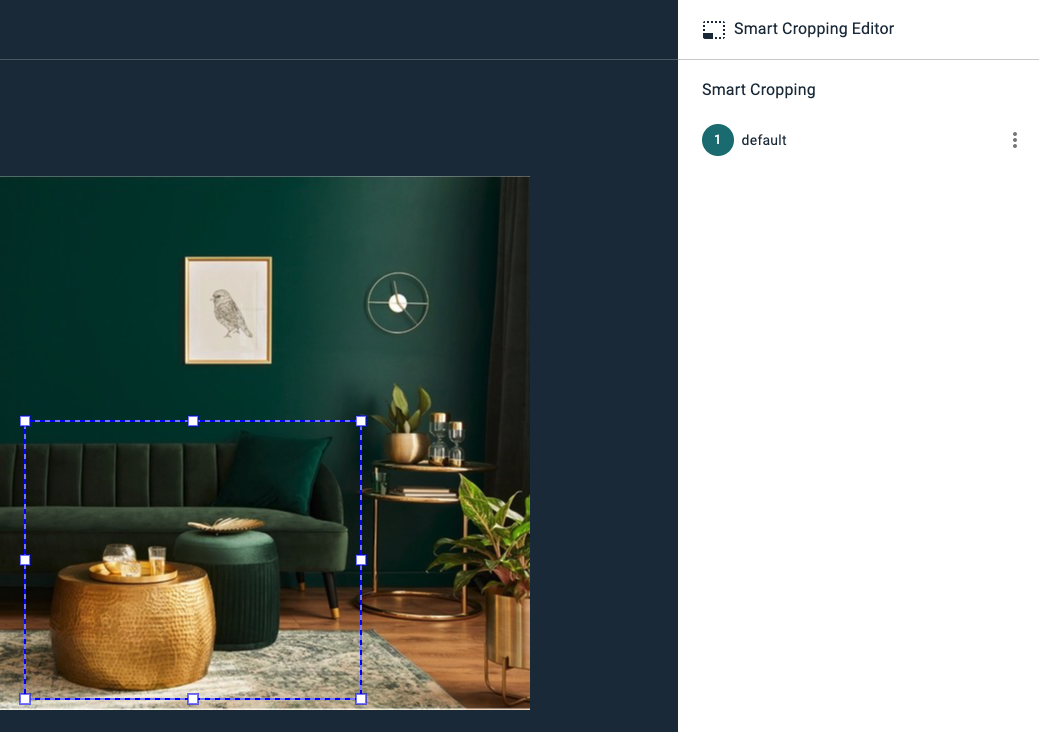Click the Smart Cropping Editor title
Image resolution: width=1039 pixels, height=732 pixels.
tap(814, 29)
